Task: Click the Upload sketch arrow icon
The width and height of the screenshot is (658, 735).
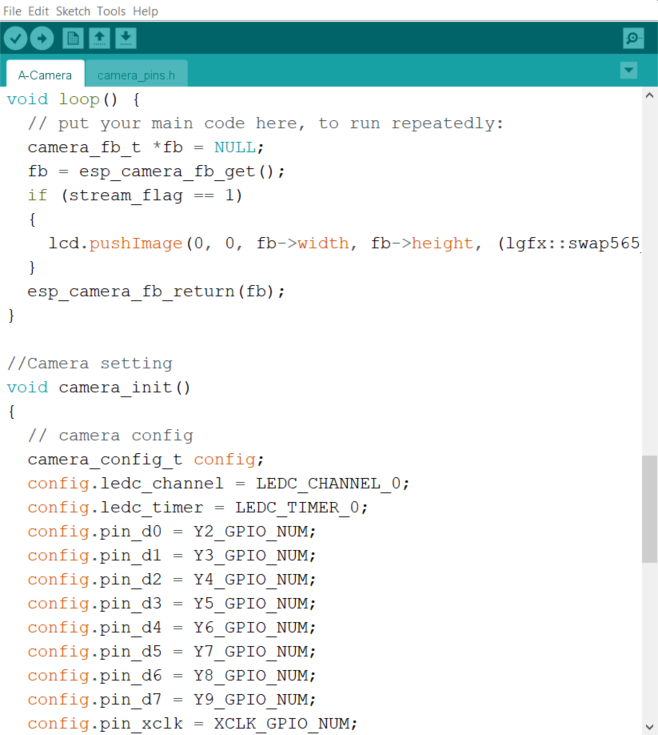Action: tap(42, 38)
